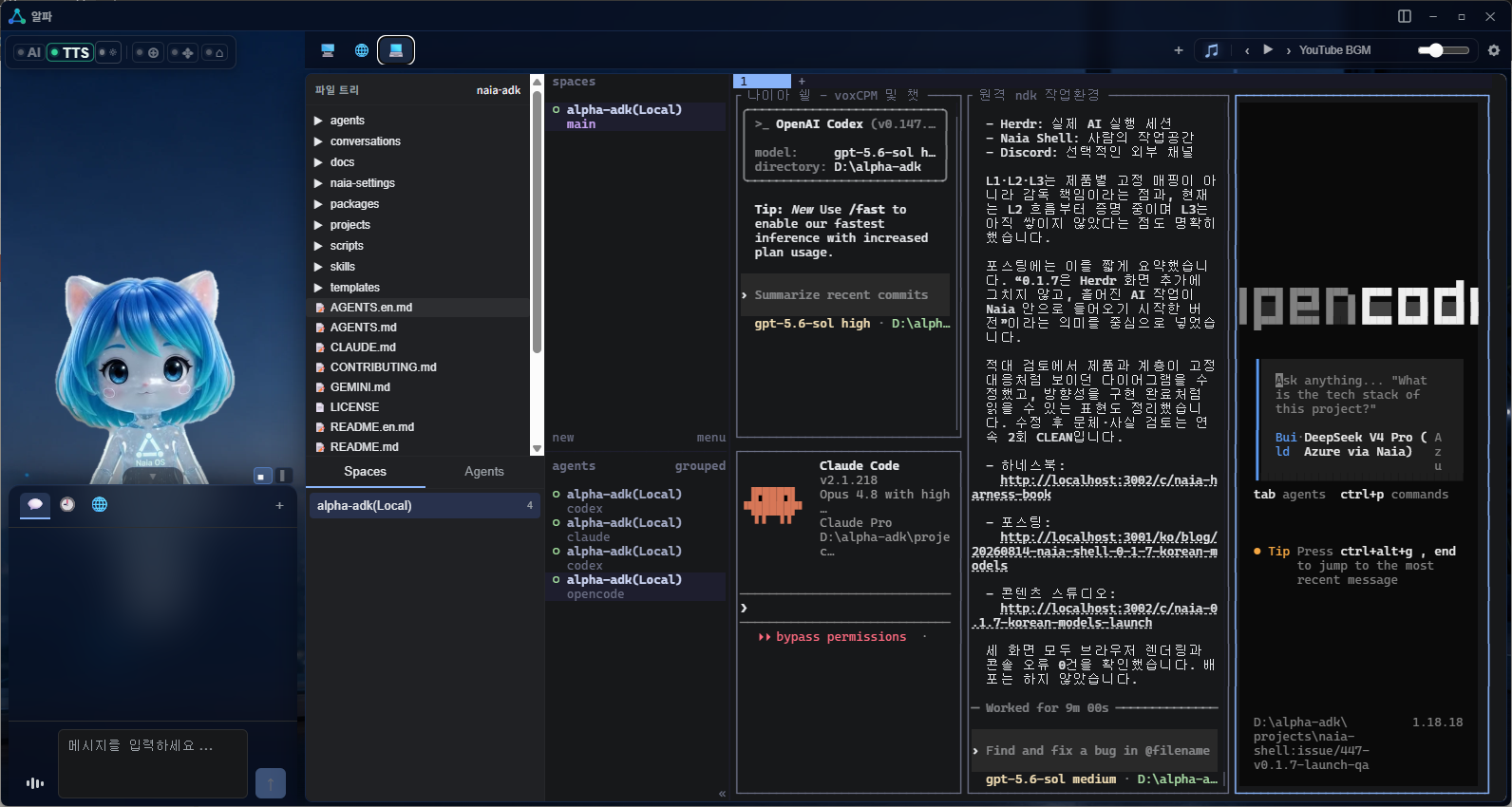The image size is (1512, 807).
Task: Open the clock history tab
Action: (x=67, y=504)
